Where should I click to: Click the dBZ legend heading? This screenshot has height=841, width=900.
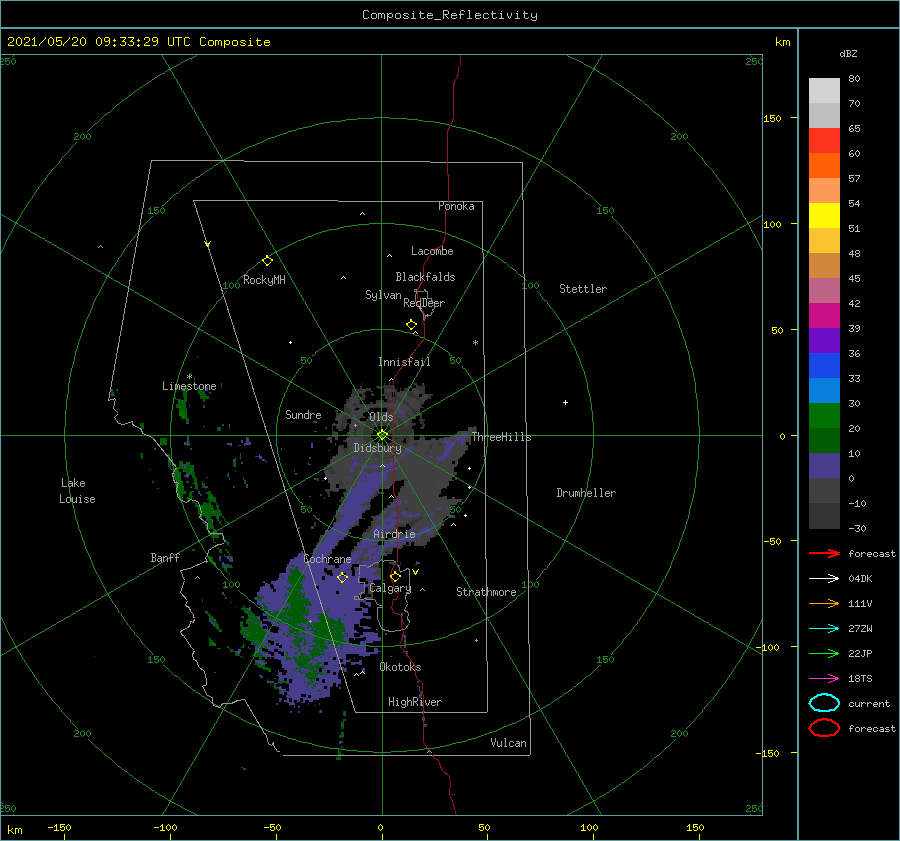(x=848, y=53)
